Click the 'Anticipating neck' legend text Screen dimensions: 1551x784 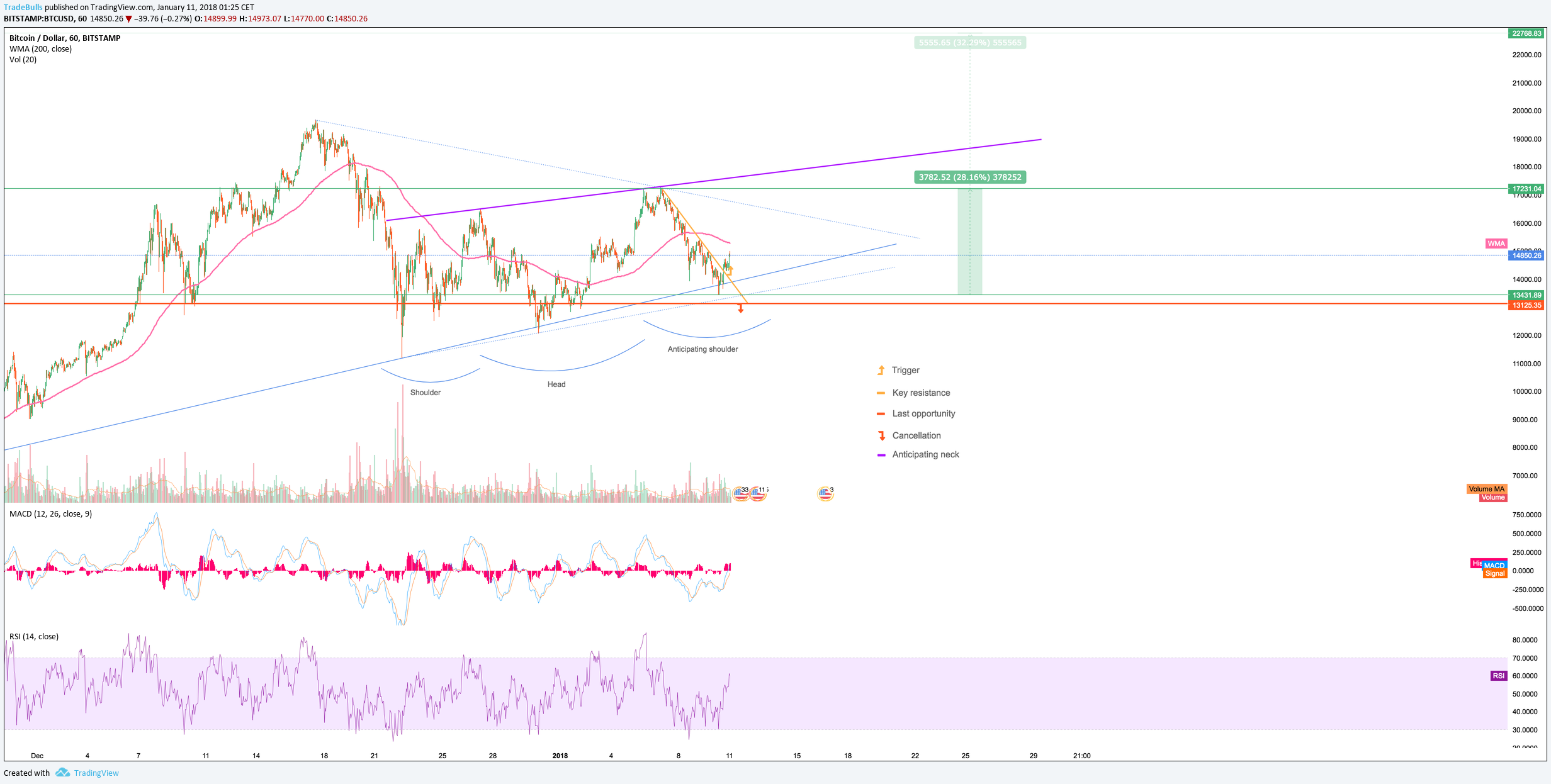926,454
